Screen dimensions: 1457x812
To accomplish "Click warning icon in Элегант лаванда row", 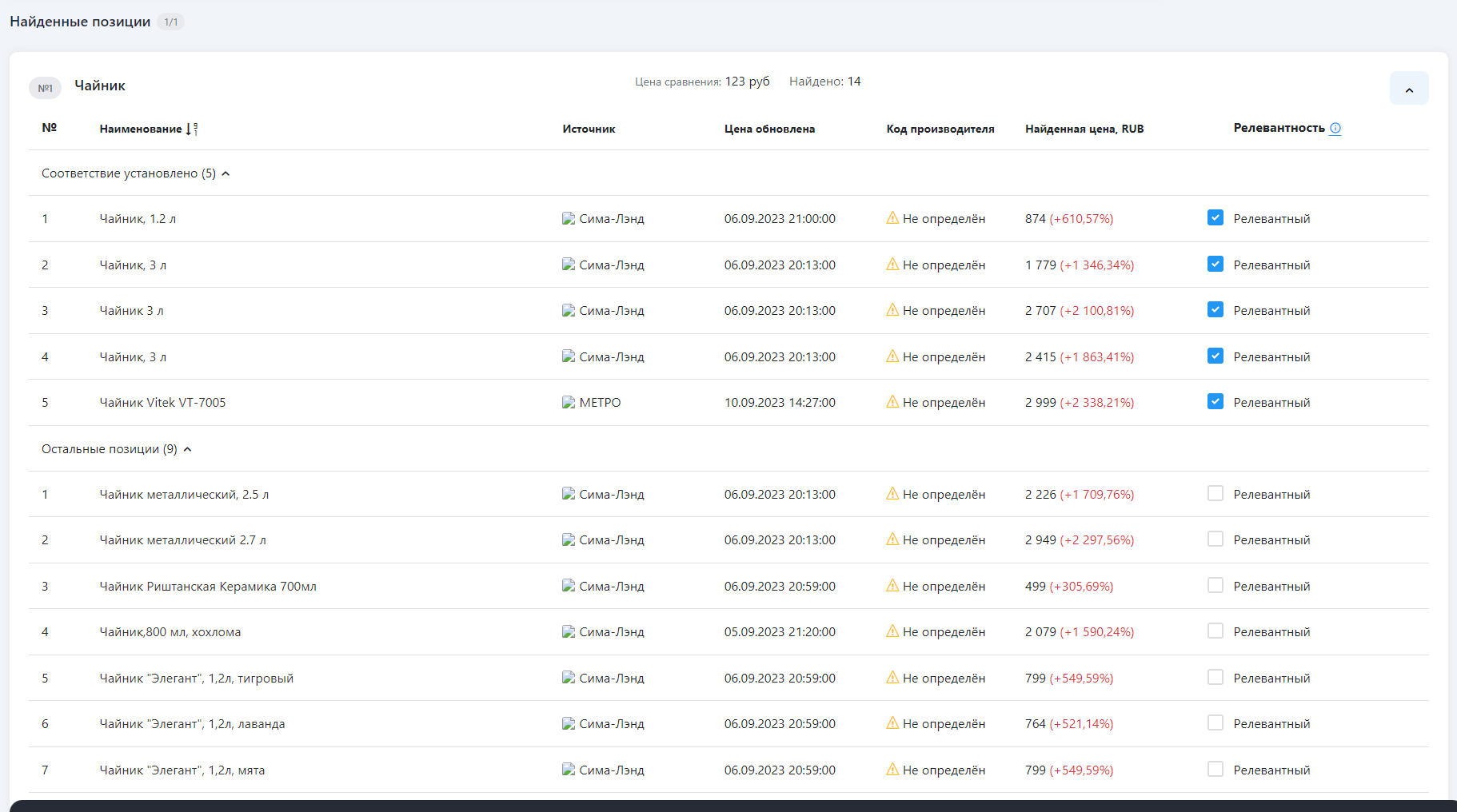I will [x=892, y=722].
